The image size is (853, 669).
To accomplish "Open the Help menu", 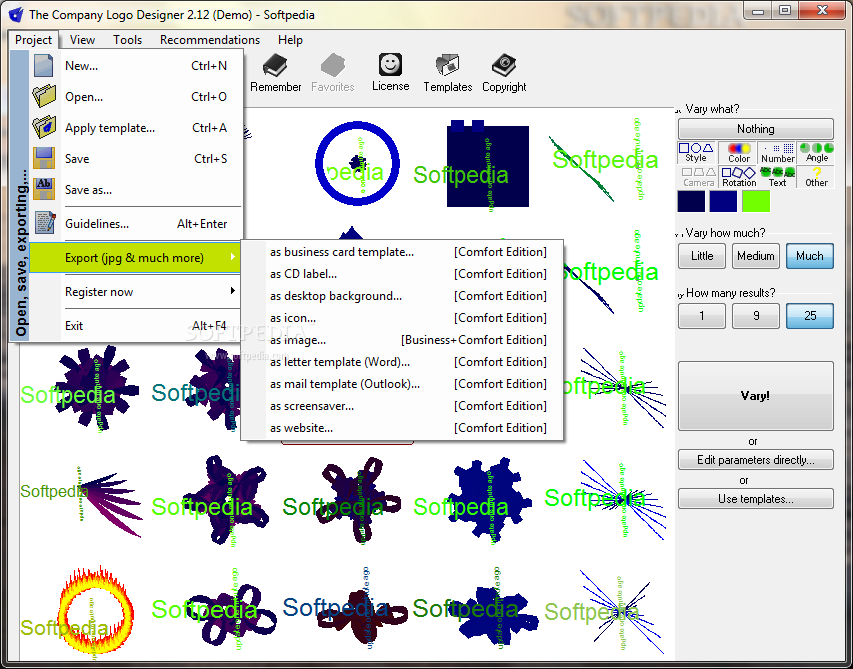I will (x=290, y=40).
